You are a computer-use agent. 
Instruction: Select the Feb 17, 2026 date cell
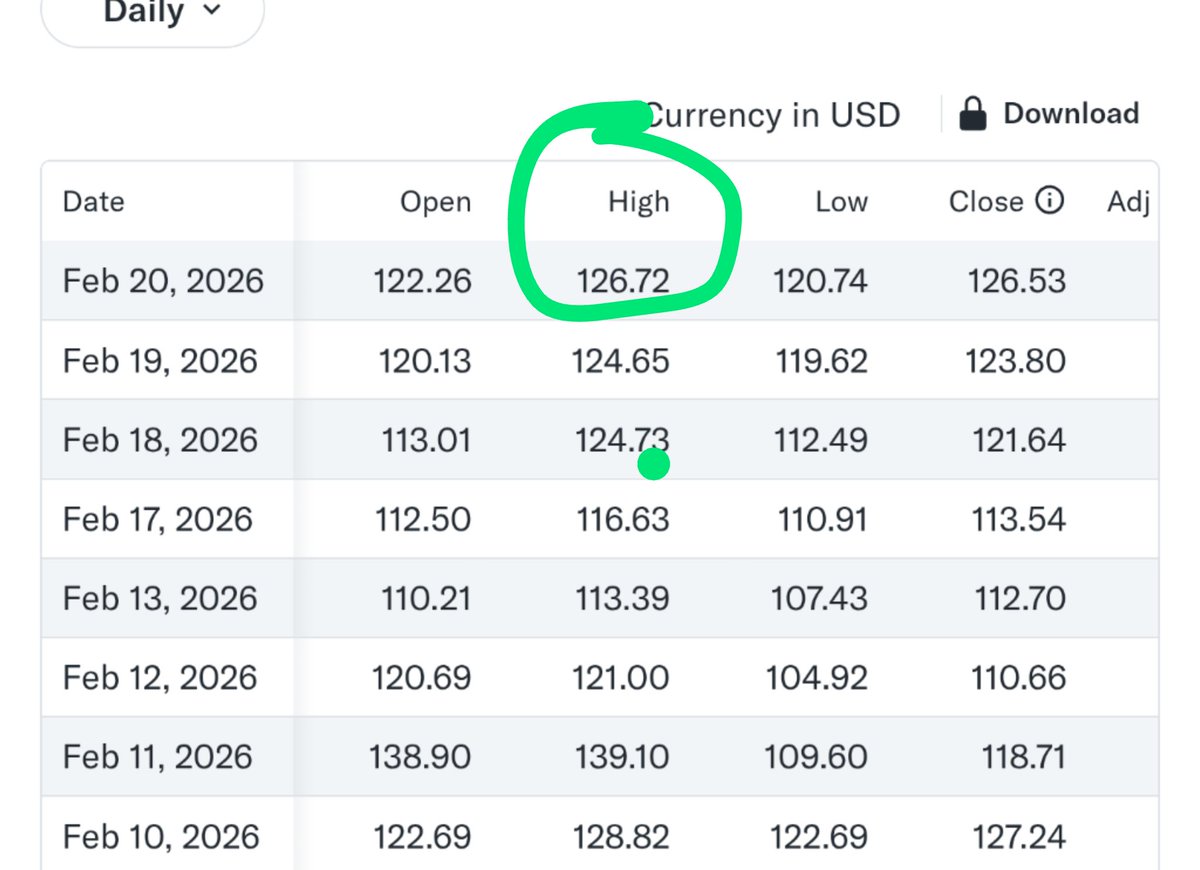[158, 520]
